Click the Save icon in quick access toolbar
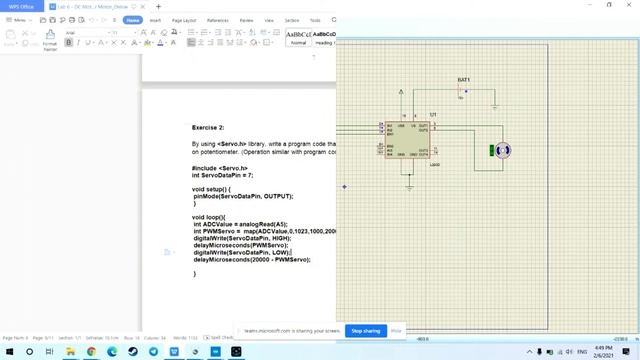The width and height of the screenshot is (640, 360). [53, 20]
